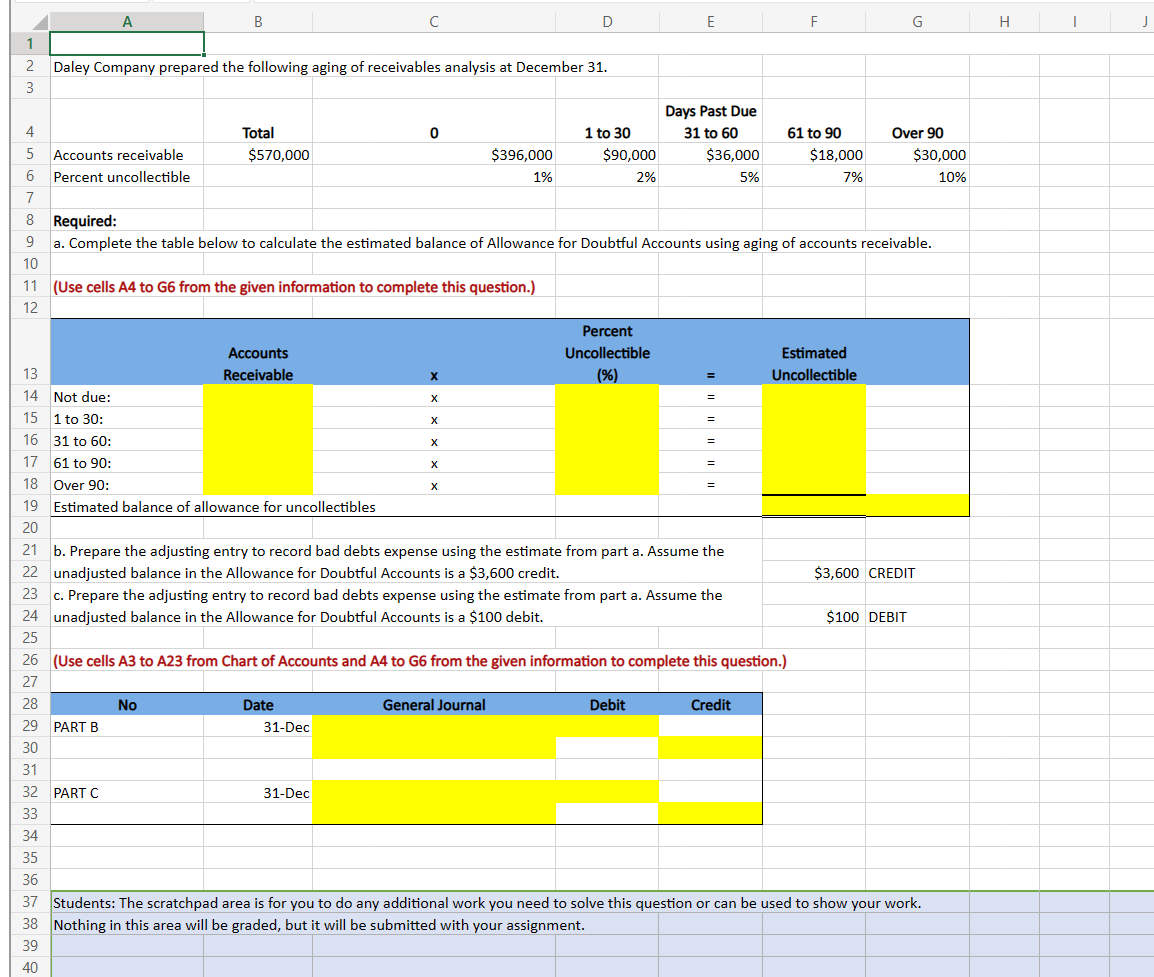Click the $3,600 CREDIT cell
This screenshot has width=1154, height=977.
pos(813,573)
